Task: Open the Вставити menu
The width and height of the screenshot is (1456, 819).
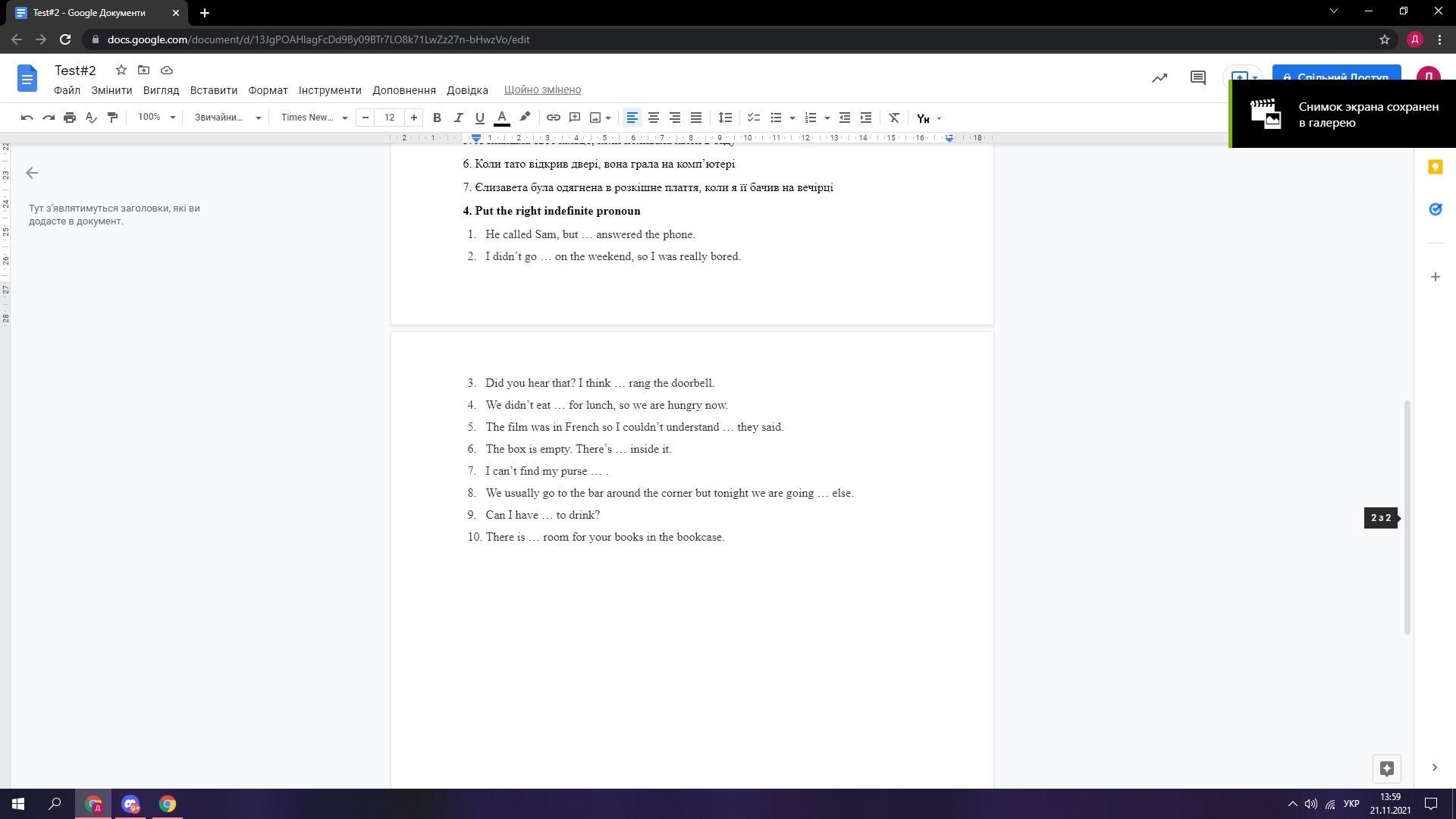Action: pyautogui.click(x=213, y=90)
